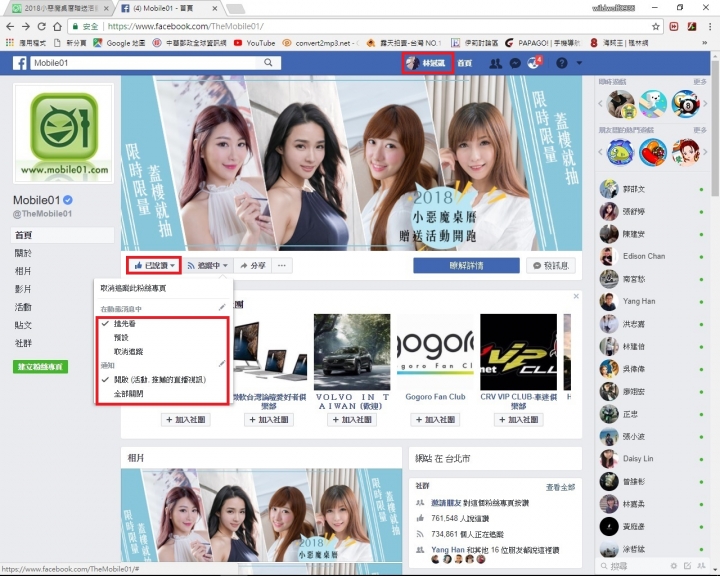Click the blue learn more button

click(466, 265)
